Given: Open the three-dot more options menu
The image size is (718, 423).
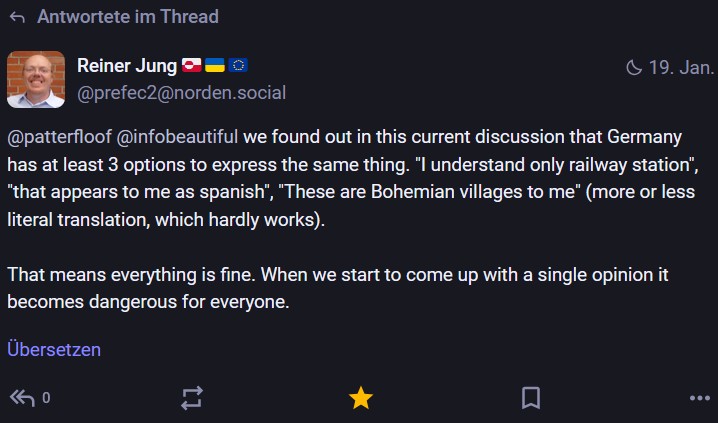Looking at the screenshot, I should coord(699,398).
